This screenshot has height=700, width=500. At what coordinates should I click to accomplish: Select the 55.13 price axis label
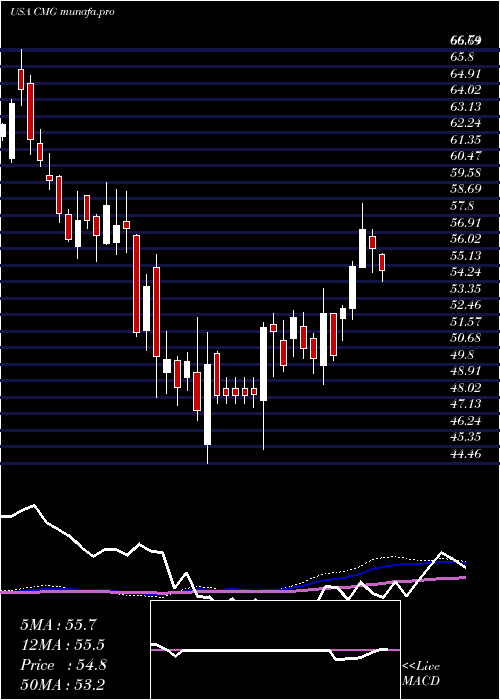[x=466, y=255]
